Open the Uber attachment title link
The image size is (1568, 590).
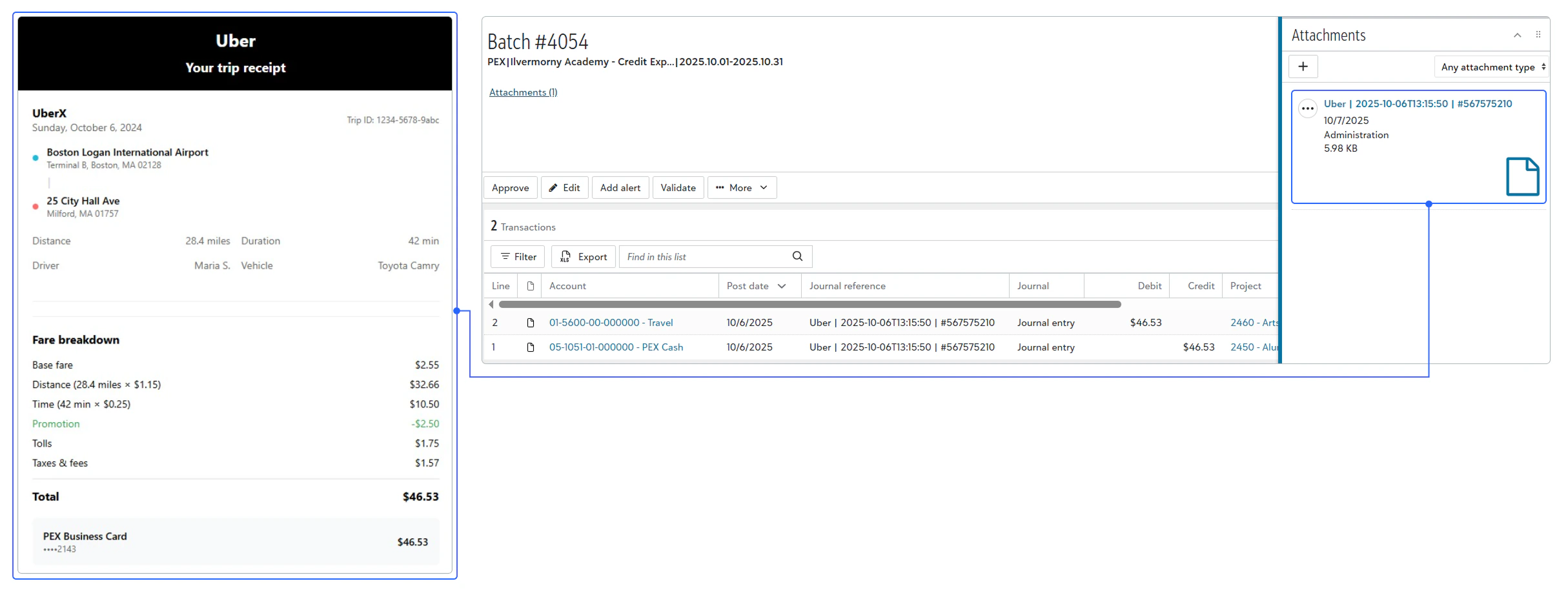tap(1418, 104)
